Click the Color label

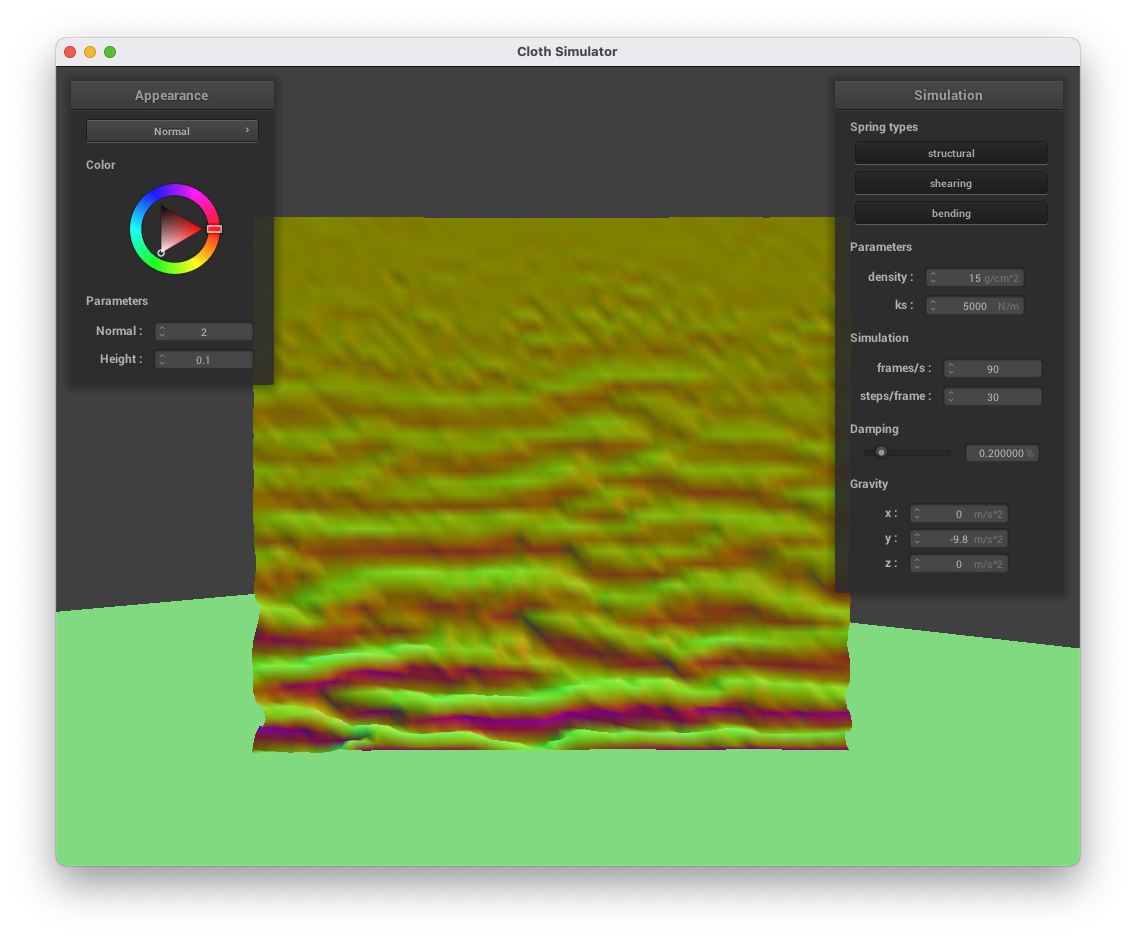point(101,165)
